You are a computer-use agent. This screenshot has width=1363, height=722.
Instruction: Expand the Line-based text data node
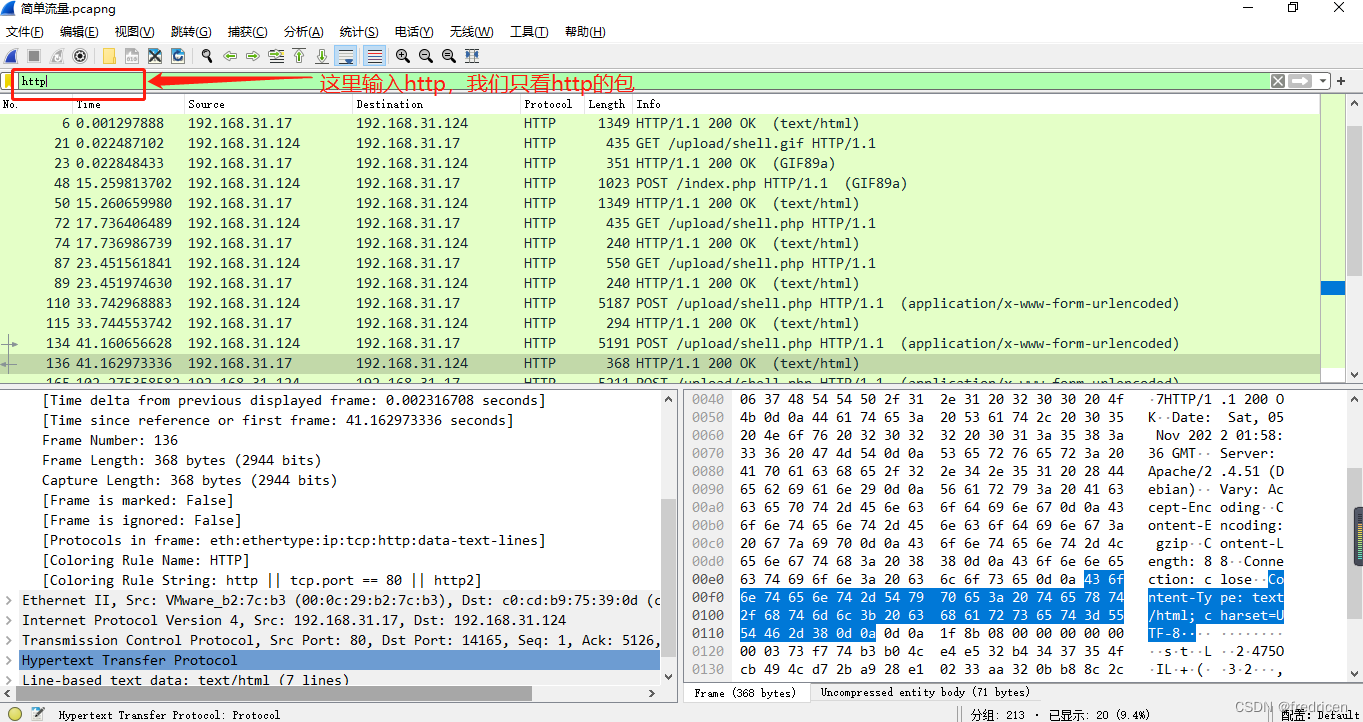tap(9, 680)
